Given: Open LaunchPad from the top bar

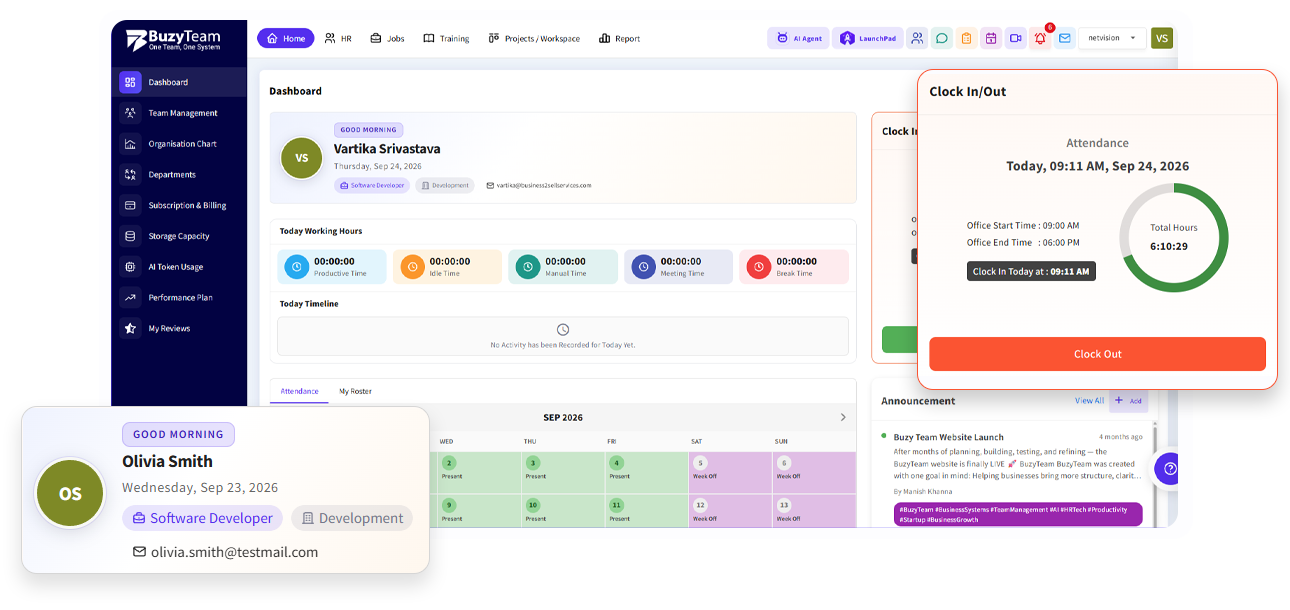Looking at the screenshot, I should click(867, 38).
